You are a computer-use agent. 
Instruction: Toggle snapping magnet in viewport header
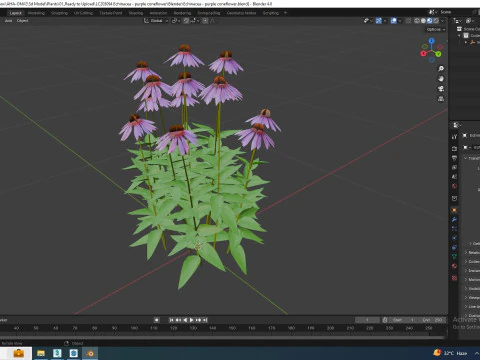[186, 21]
